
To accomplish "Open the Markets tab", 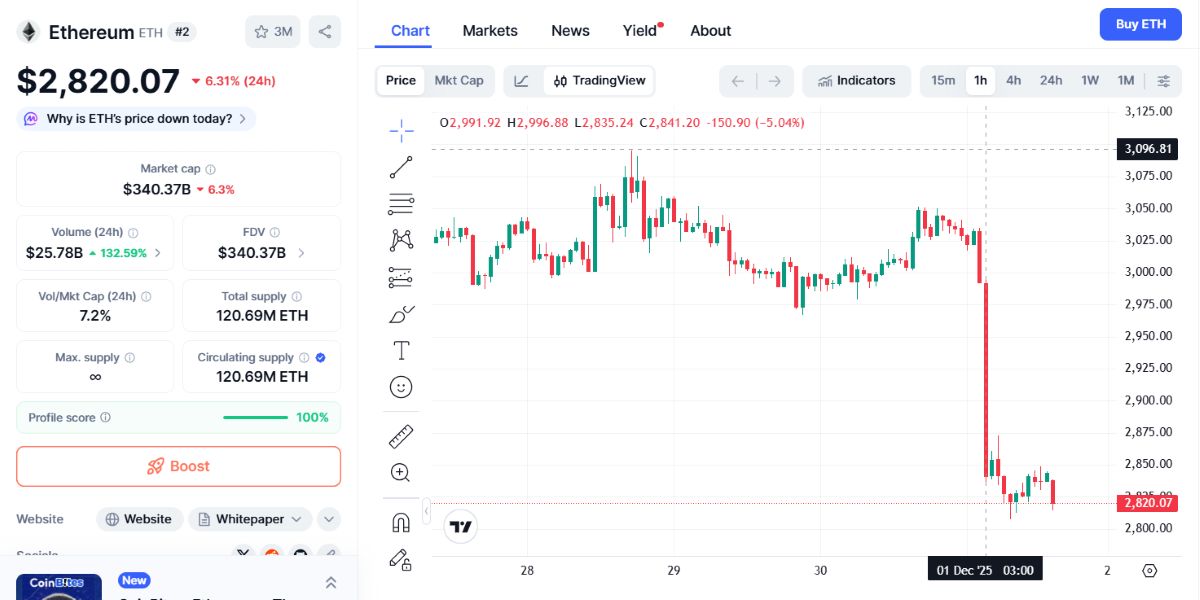I will point(490,31).
